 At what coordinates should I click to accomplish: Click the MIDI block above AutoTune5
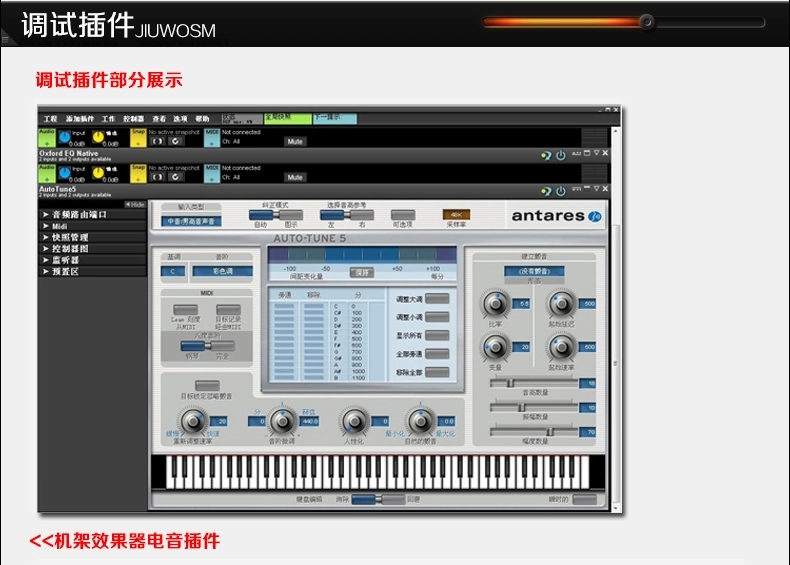coord(212,173)
